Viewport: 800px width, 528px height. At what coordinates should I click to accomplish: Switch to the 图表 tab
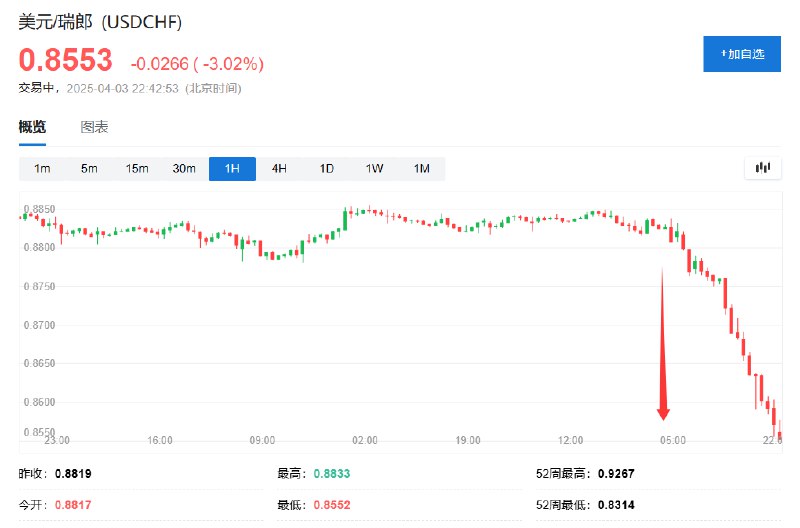tap(94, 127)
